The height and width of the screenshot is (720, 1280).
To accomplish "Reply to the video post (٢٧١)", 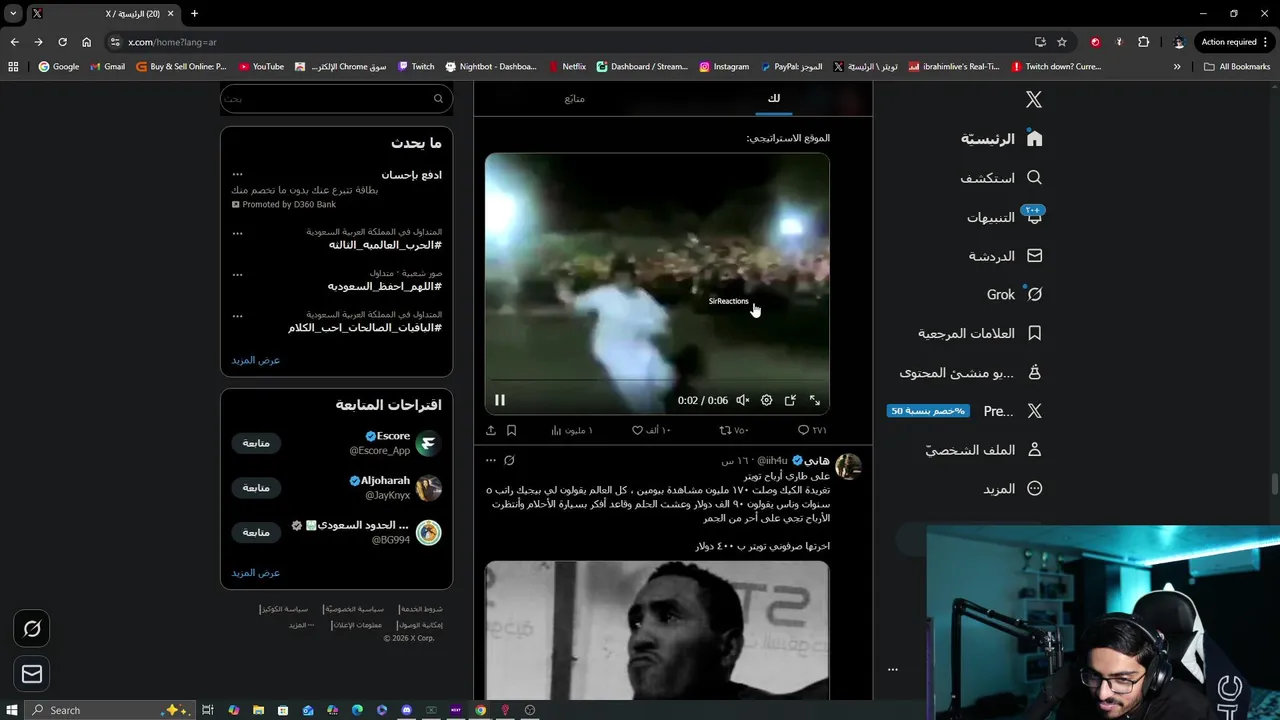I will [811, 430].
